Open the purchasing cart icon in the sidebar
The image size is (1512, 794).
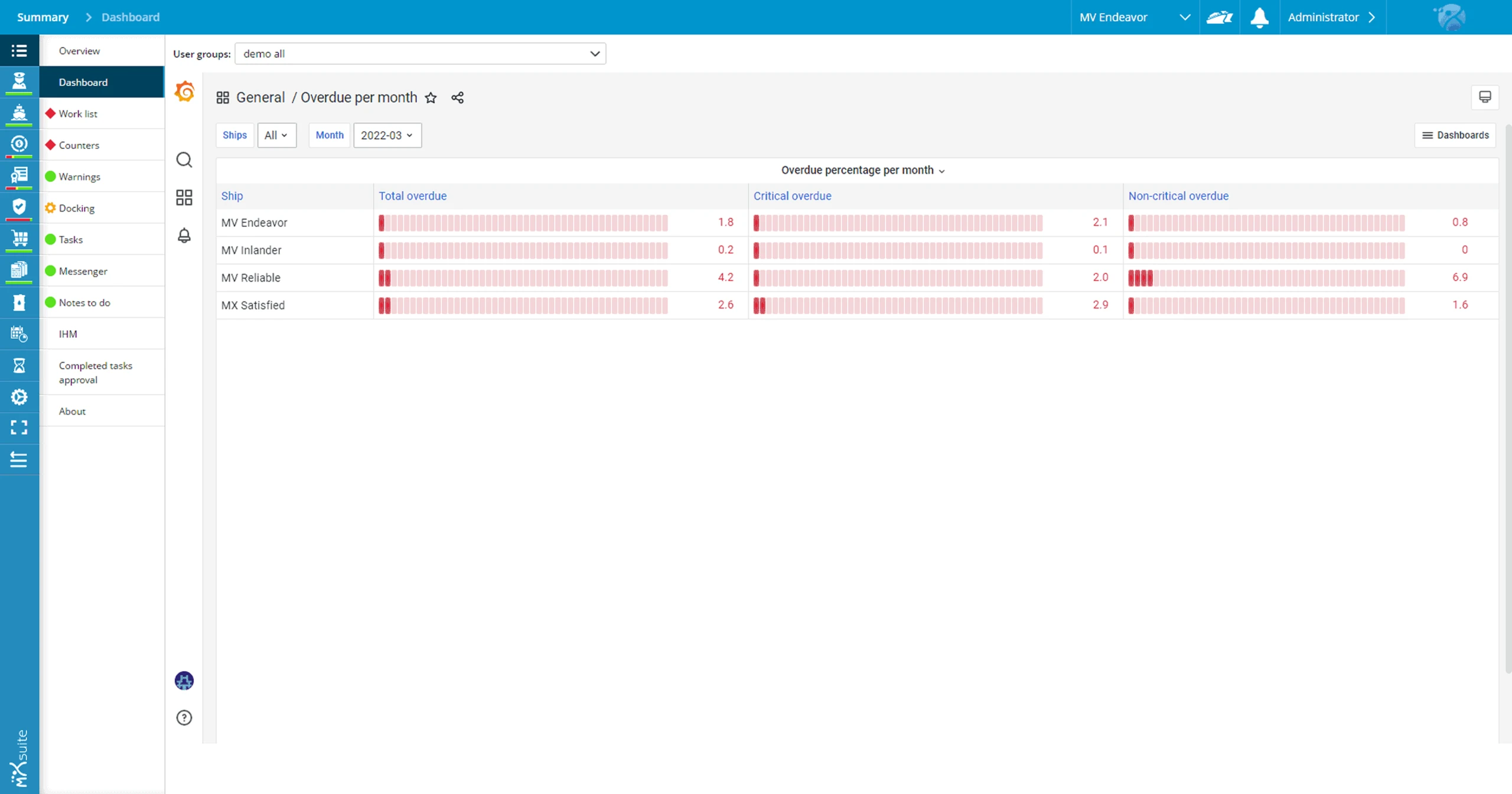[x=19, y=239]
